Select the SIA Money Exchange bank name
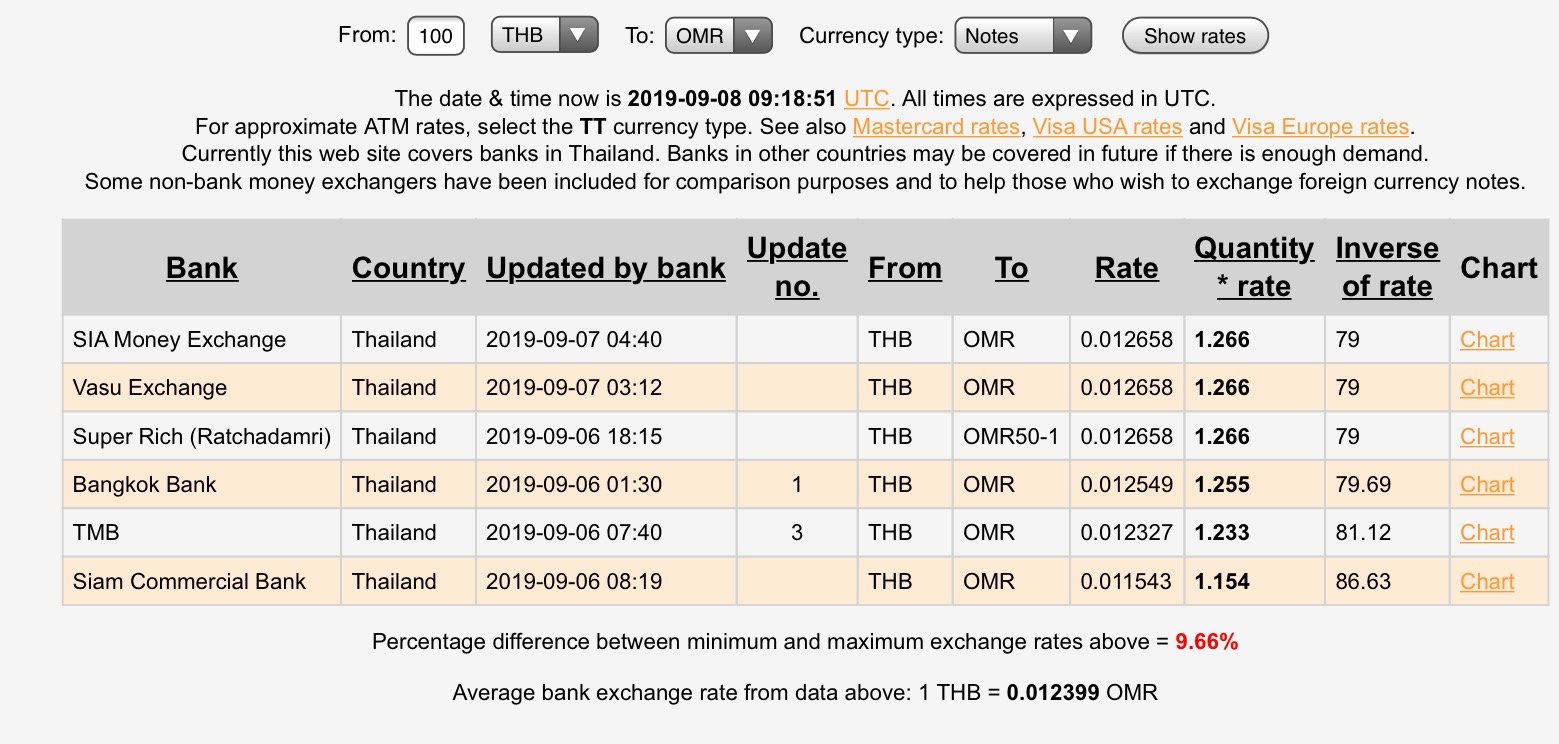Viewport: 1559px width, 744px height. (179, 339)
